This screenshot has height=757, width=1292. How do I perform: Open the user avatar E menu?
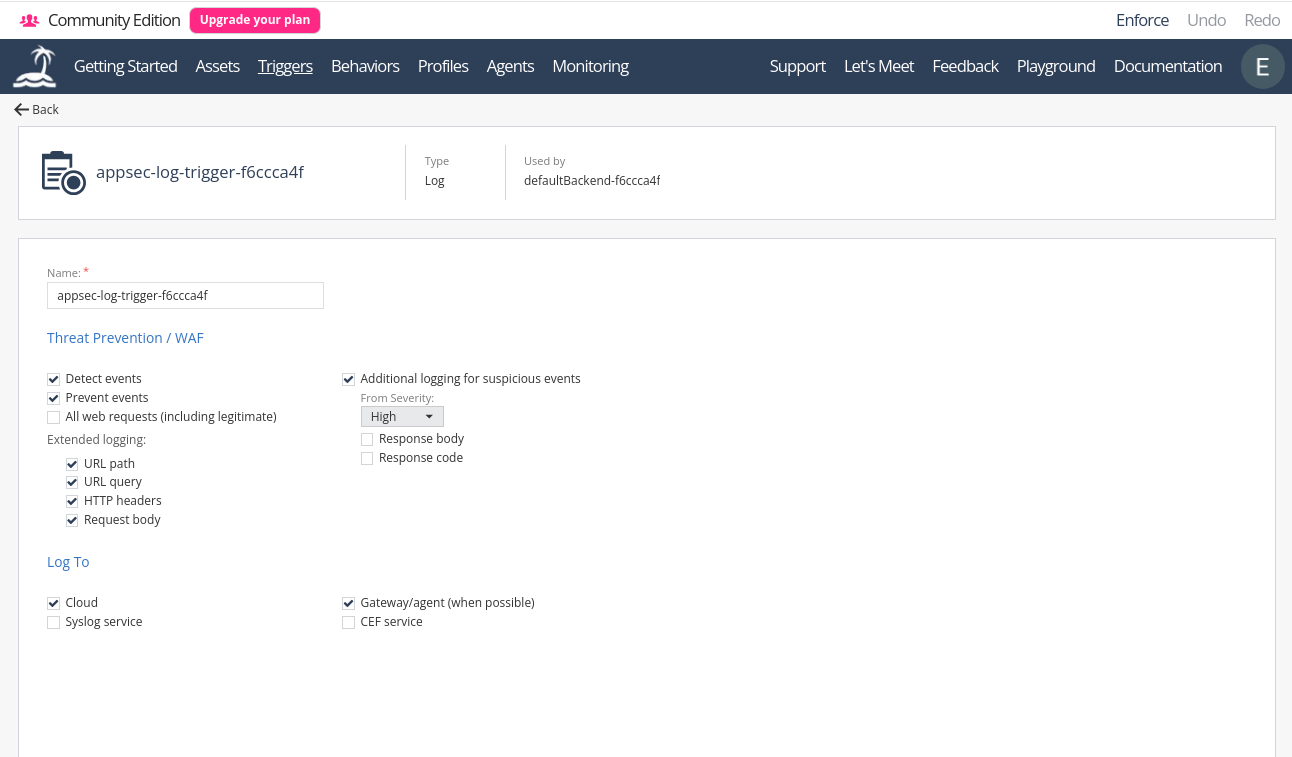click(x=1262, y=67)
